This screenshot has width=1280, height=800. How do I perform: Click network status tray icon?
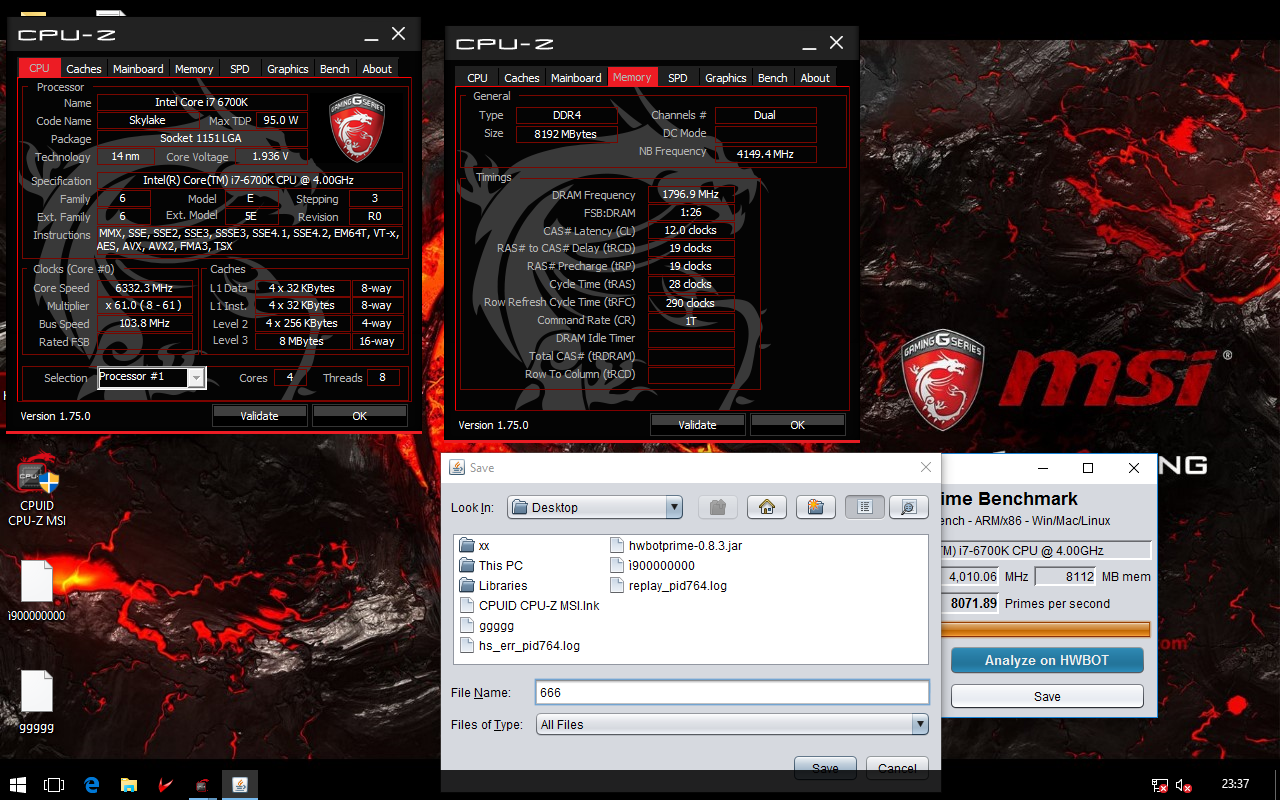coord(1160,785)
